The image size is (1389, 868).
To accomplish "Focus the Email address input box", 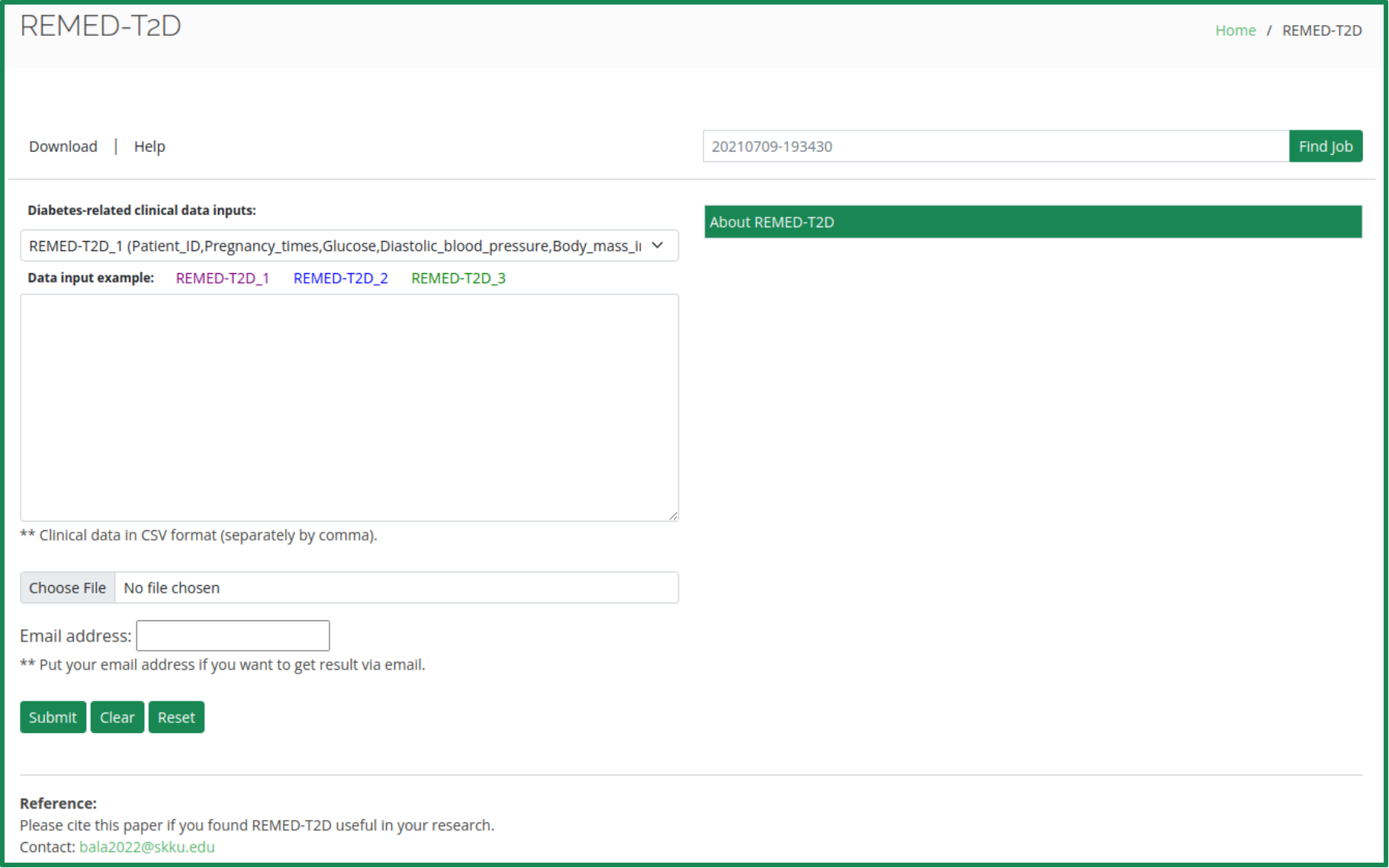I will 233,635.
